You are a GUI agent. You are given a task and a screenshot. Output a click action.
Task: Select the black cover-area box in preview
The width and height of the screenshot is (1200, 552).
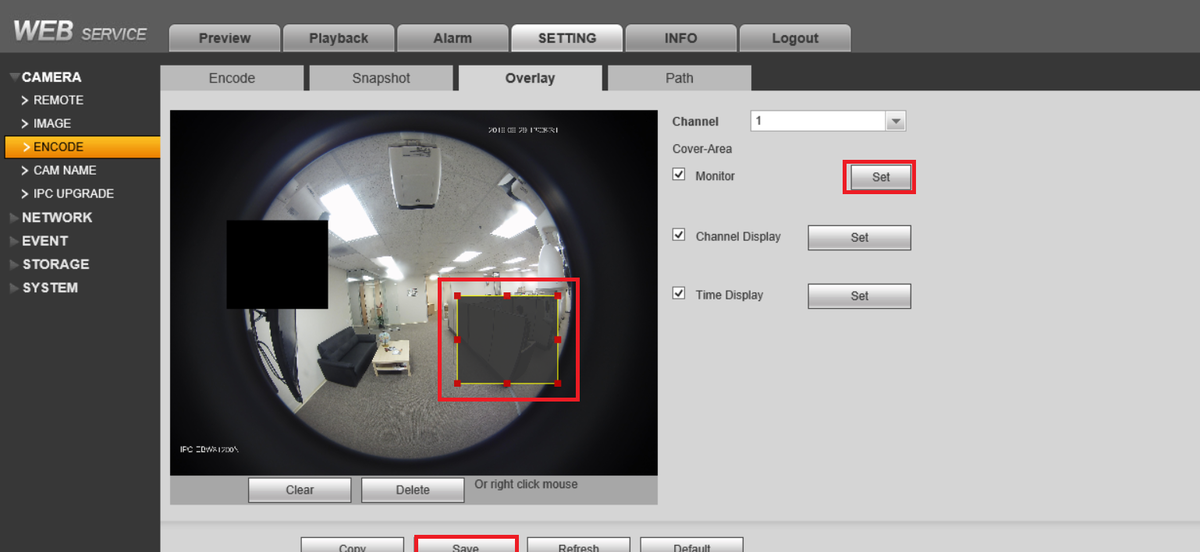(277, 264)
